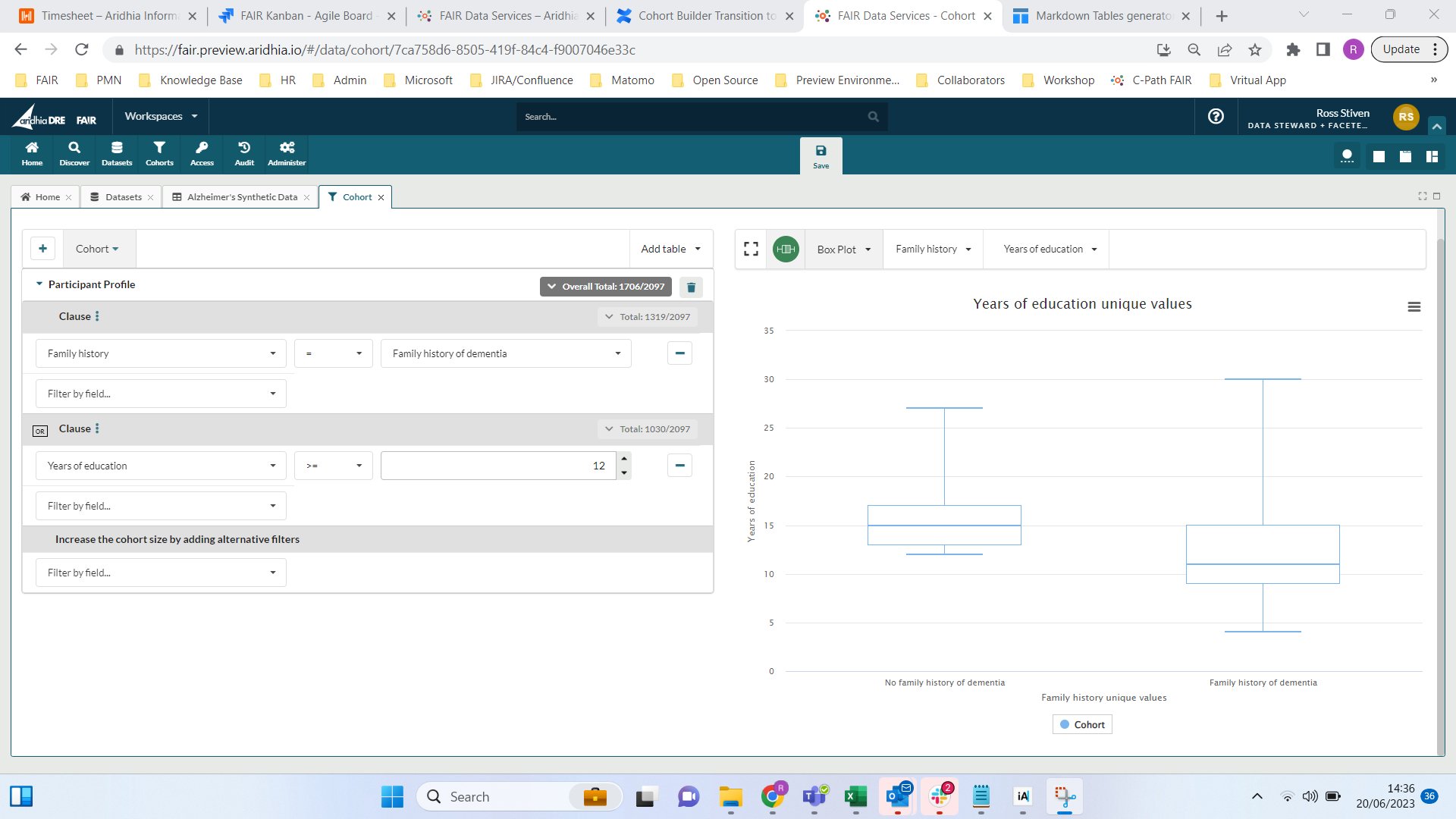Expand chart to fullscreen icon

(751, 249)
